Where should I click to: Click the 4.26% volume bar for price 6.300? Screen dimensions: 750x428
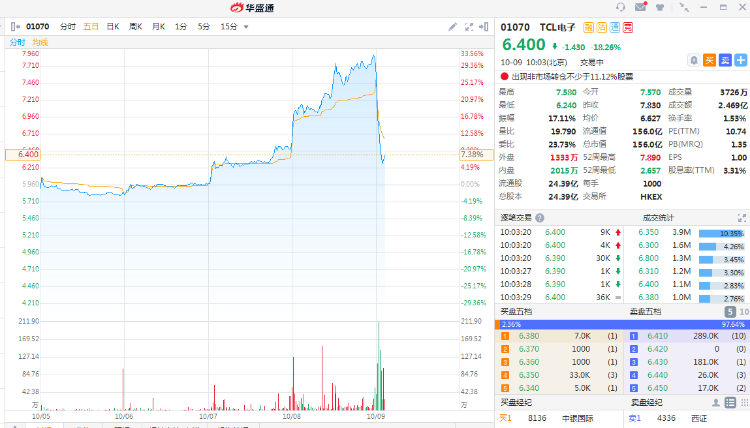click(721, 247)
